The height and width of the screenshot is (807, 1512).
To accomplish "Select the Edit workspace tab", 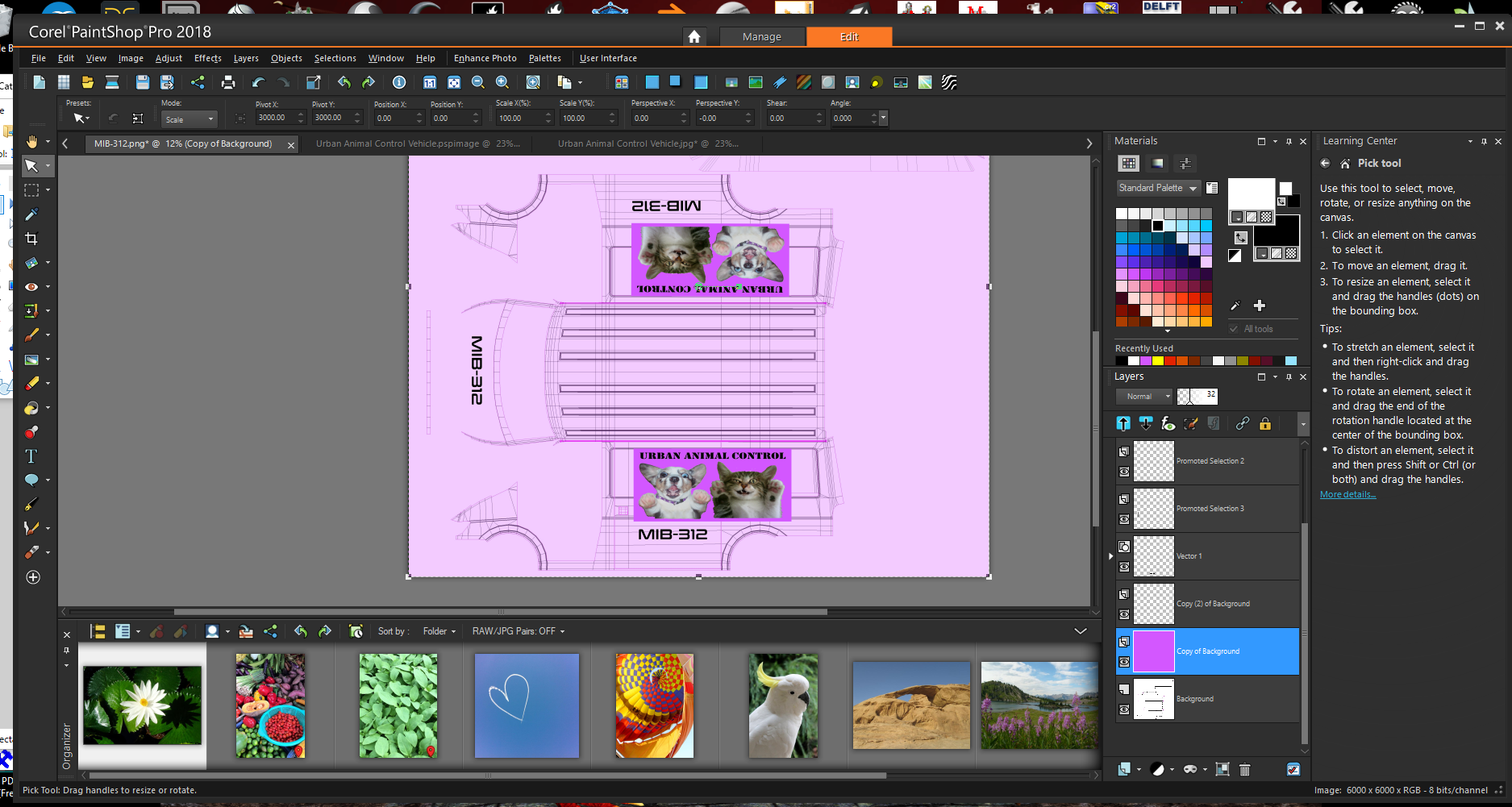I will click(x=849, y=37).
